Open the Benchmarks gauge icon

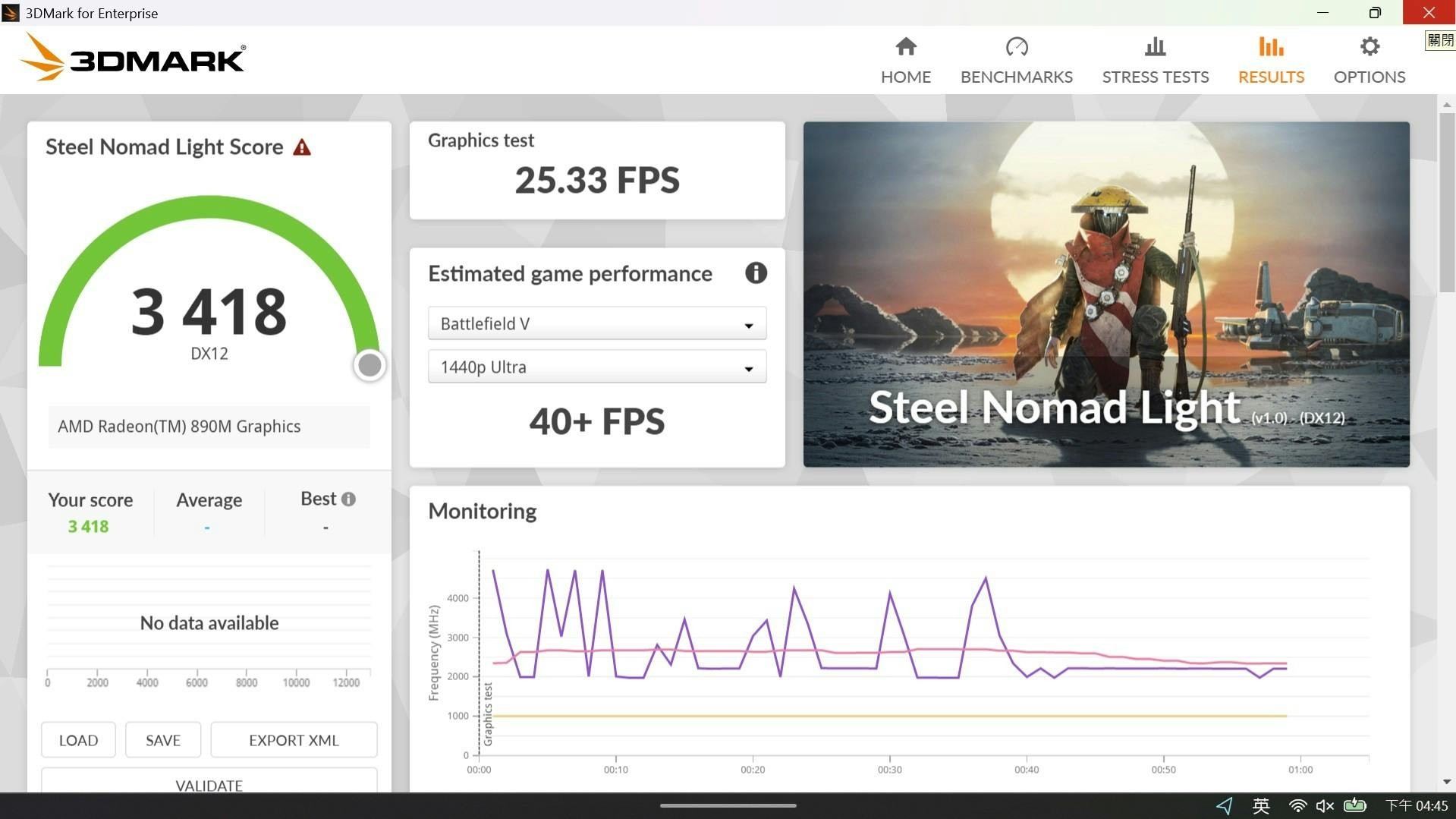click(x=1017, y=47)
